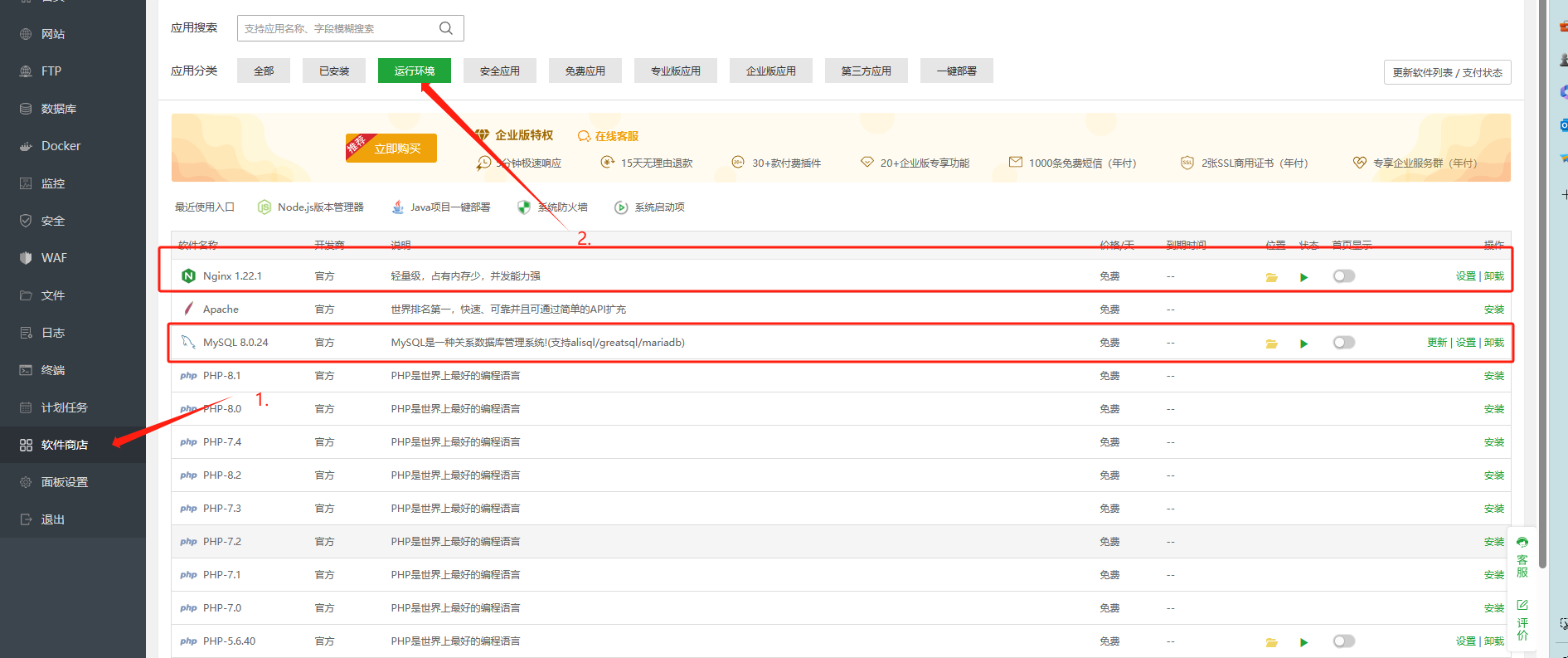Click the 计划任务 icon

coord(26,407)
